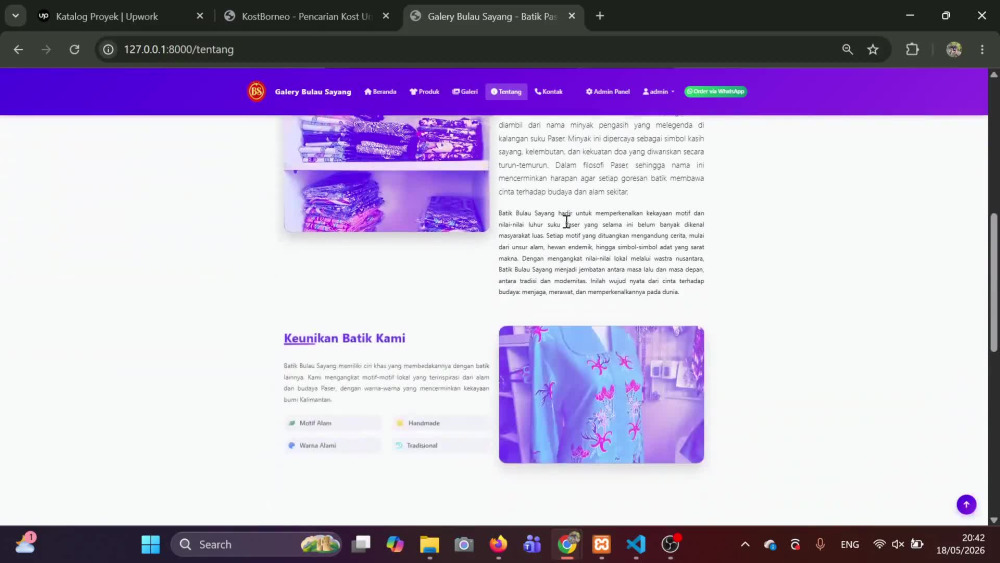Screen dimensions: 1000x563
Task: Switch to the KostBorneo browser tab
Action: (x=307, y=16)
